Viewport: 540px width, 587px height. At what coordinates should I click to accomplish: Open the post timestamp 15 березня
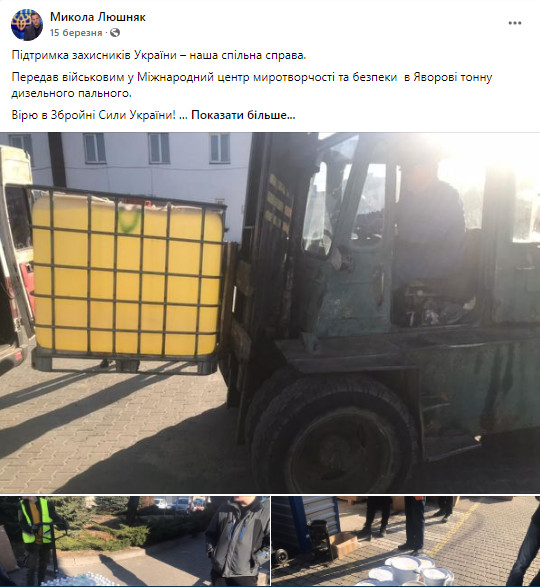(x=76, y=33)
